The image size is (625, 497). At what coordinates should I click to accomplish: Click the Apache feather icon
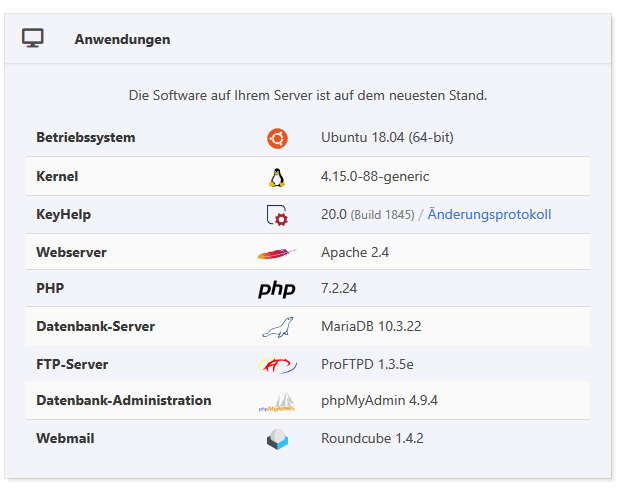pos(277,253)
